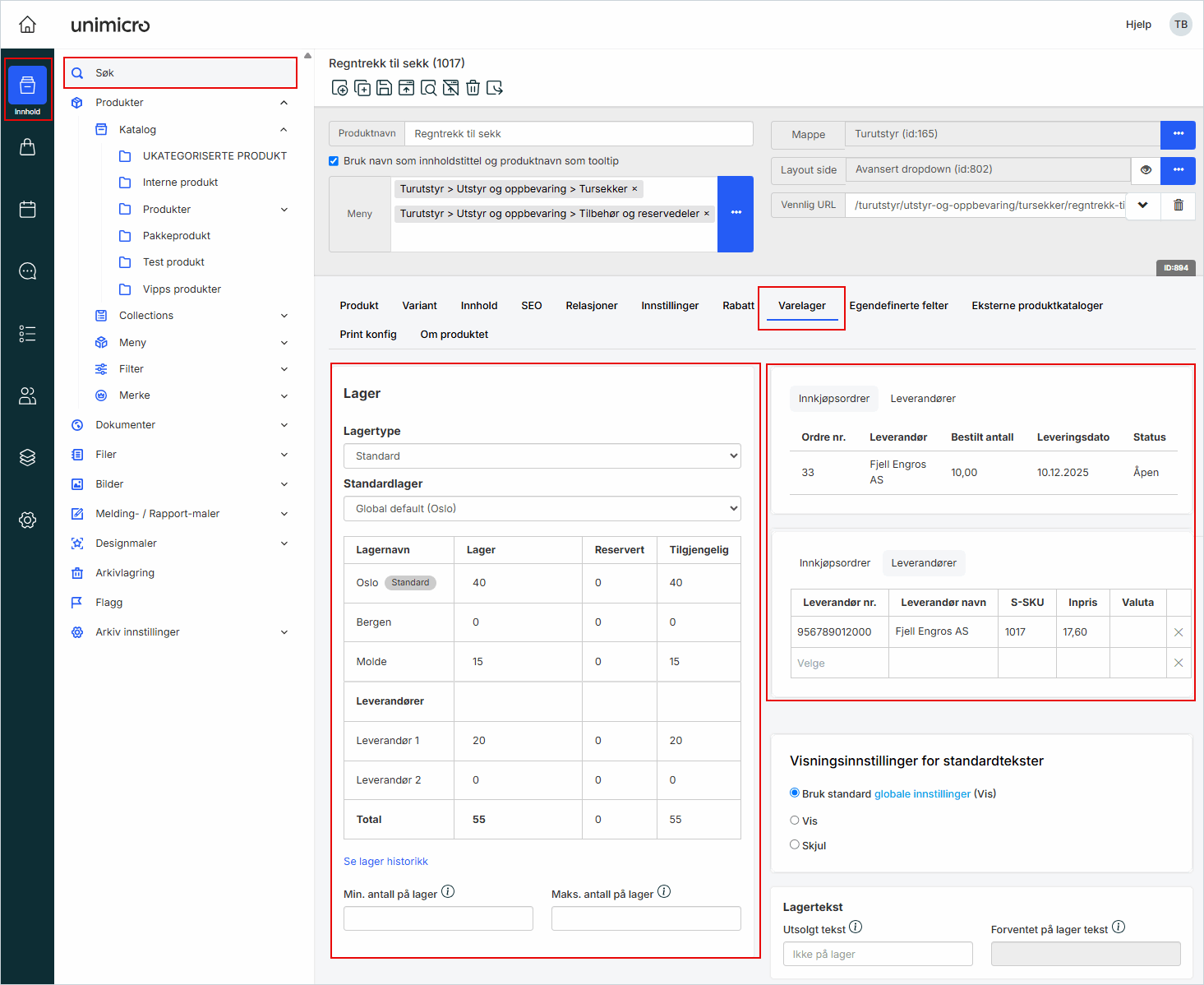Delete the friendly URL with trash icon
Image resolution: width=1204 pixels, height=985 pixels.
point(1178,206)
